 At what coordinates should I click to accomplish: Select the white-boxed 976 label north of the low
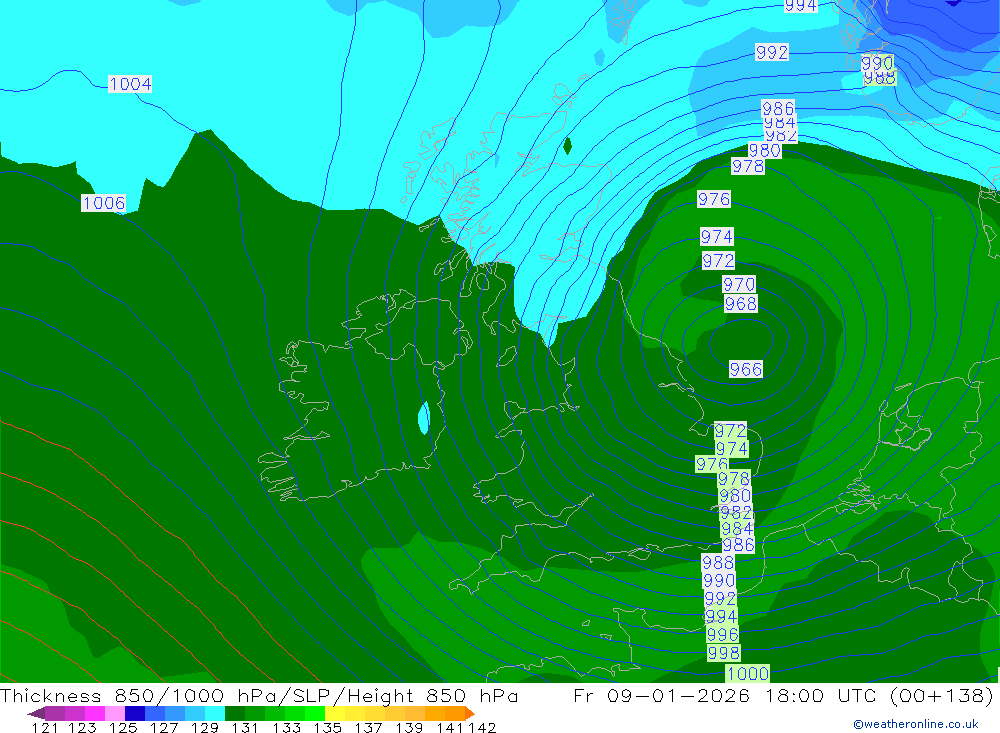click(x=714, y=199)
